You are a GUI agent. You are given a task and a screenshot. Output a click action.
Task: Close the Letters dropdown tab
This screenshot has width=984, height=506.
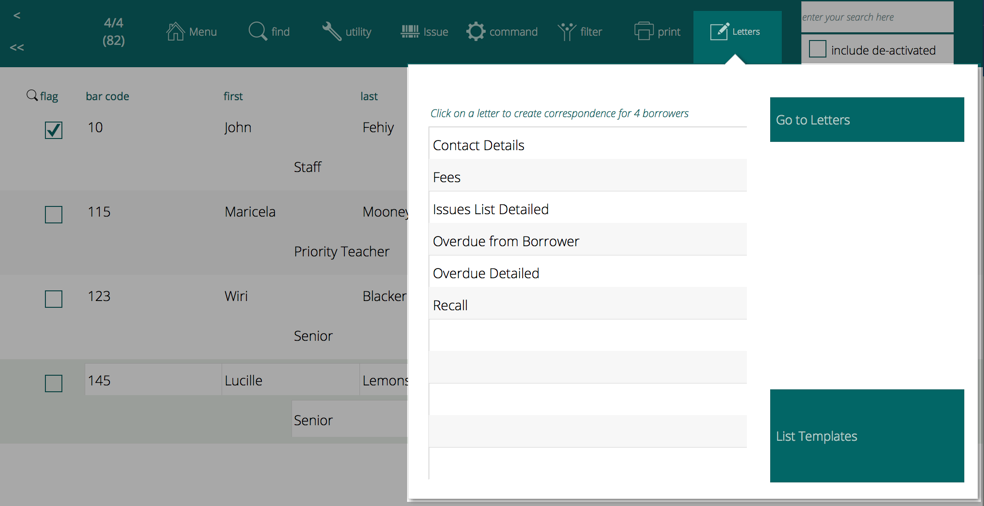[x=736, y=32]
